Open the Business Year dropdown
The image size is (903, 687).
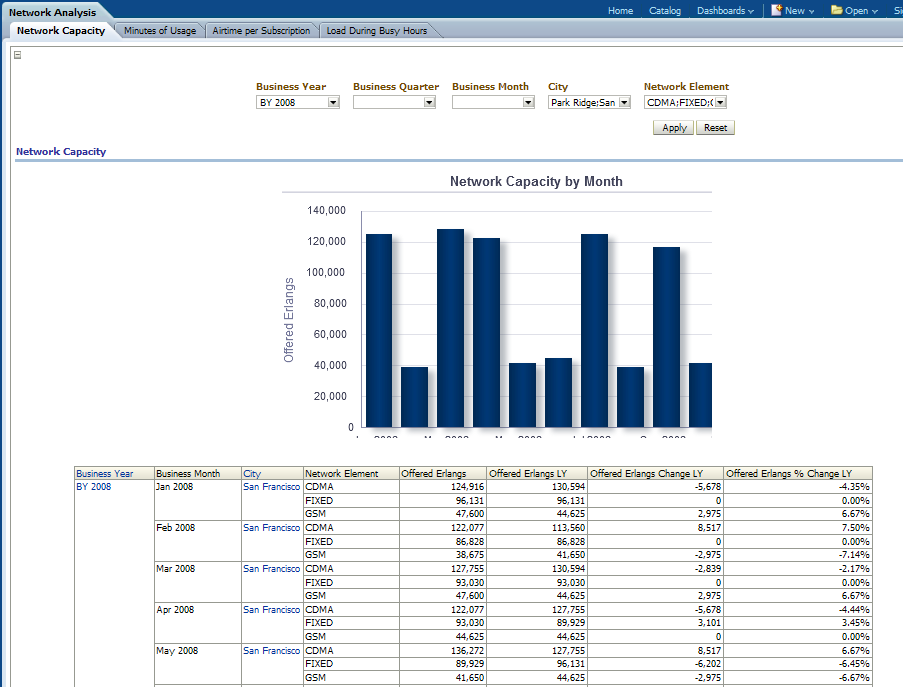click(x=333, y=102)
